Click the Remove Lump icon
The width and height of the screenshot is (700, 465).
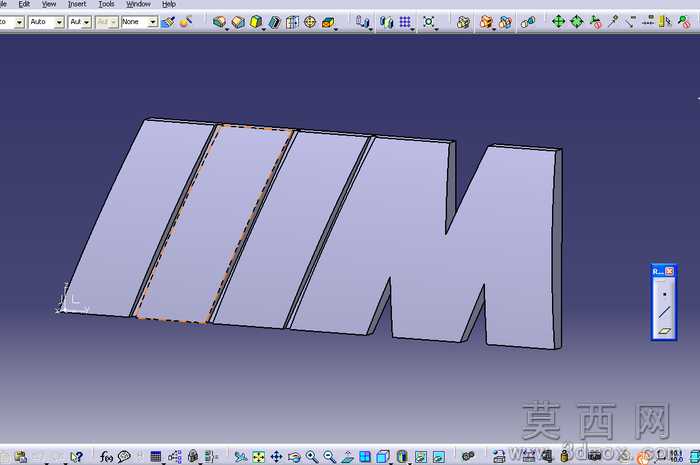(528, 22)
